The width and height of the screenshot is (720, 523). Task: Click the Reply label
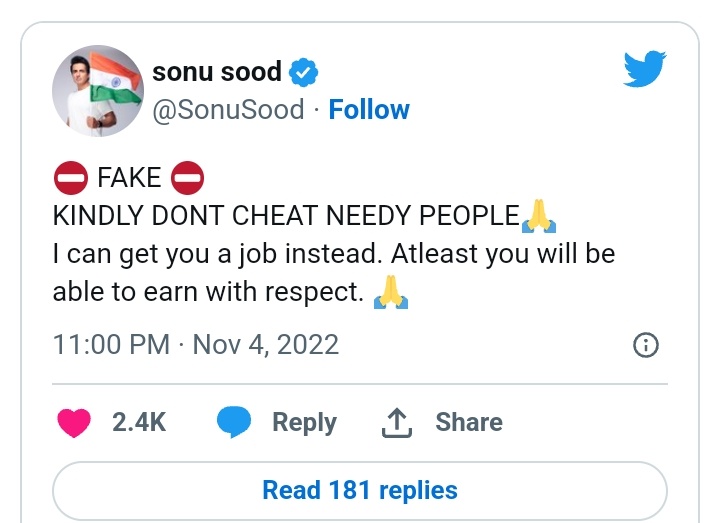tap(304, 423)
